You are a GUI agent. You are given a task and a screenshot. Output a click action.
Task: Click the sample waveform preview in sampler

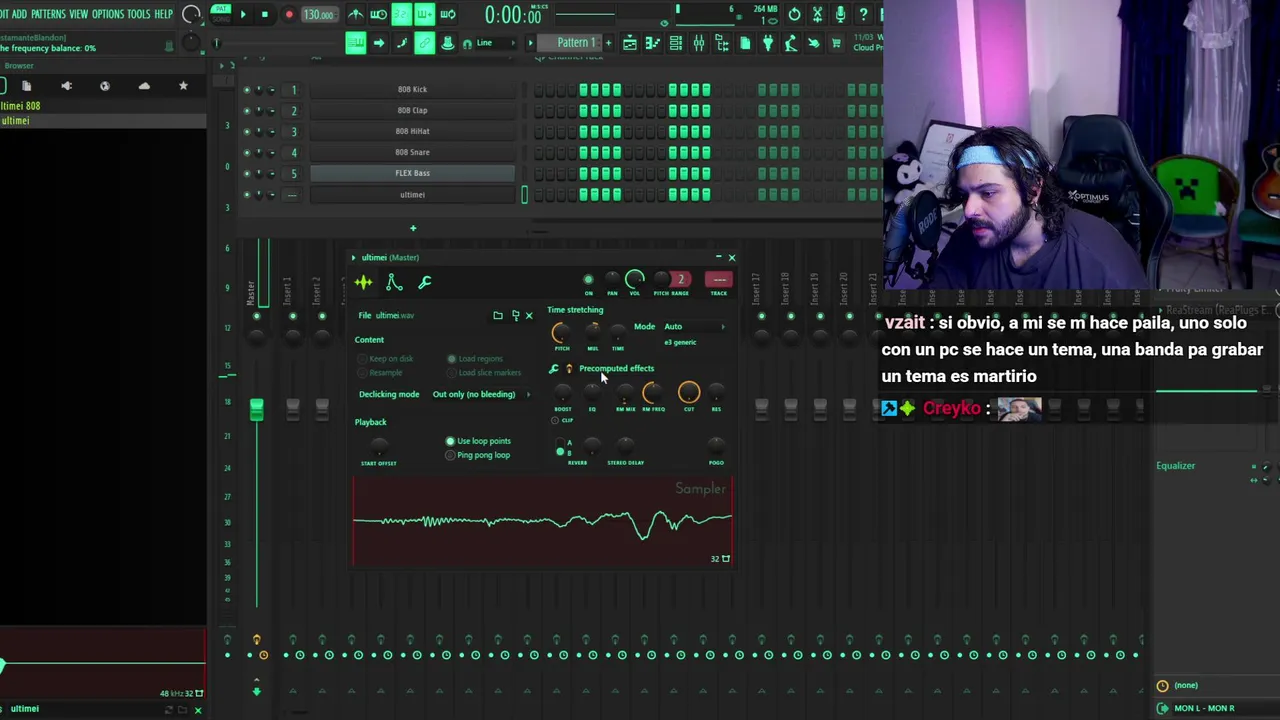(x=542, y=521)
